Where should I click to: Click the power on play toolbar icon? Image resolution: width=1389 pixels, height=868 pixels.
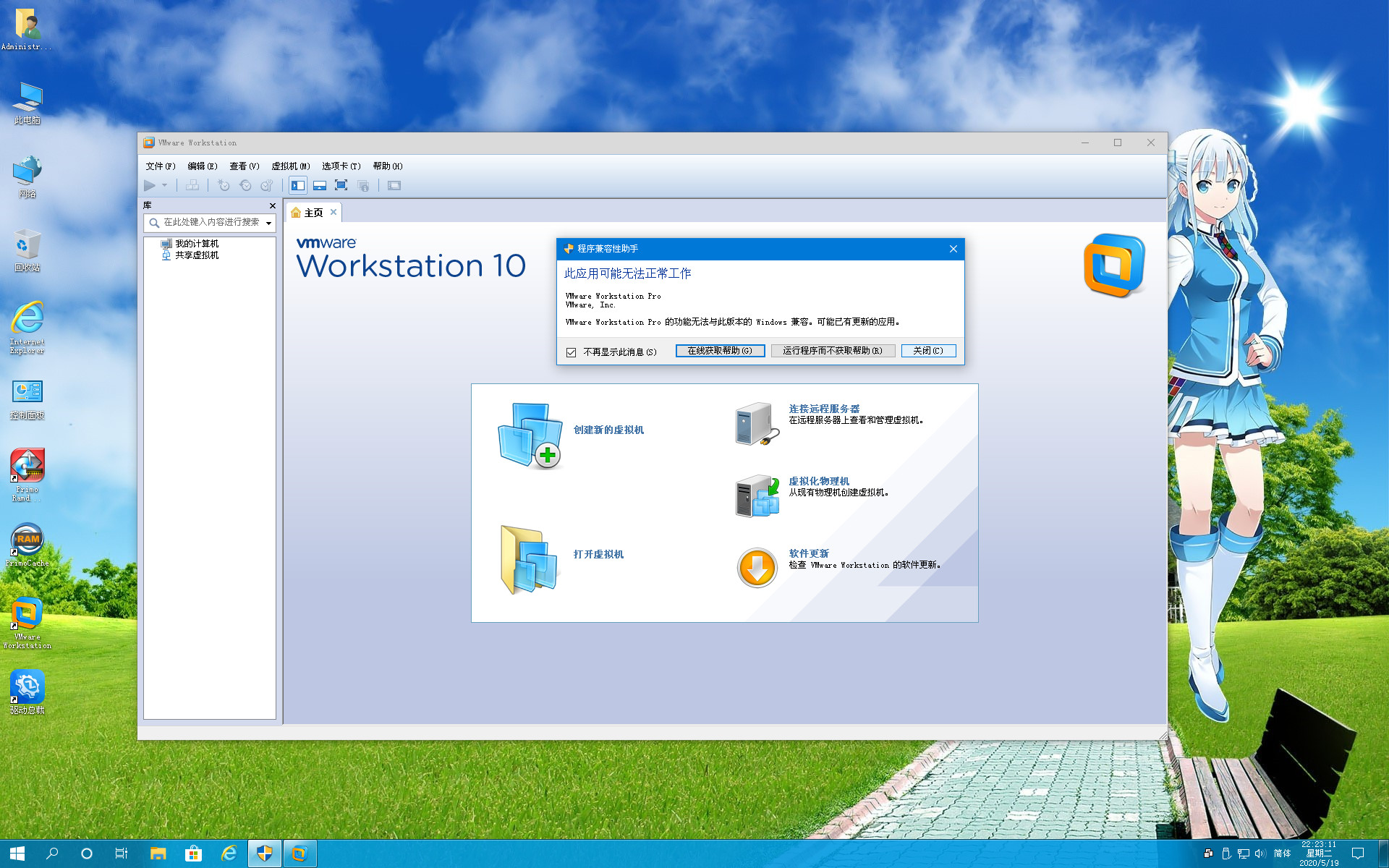[x=150, y=186]
